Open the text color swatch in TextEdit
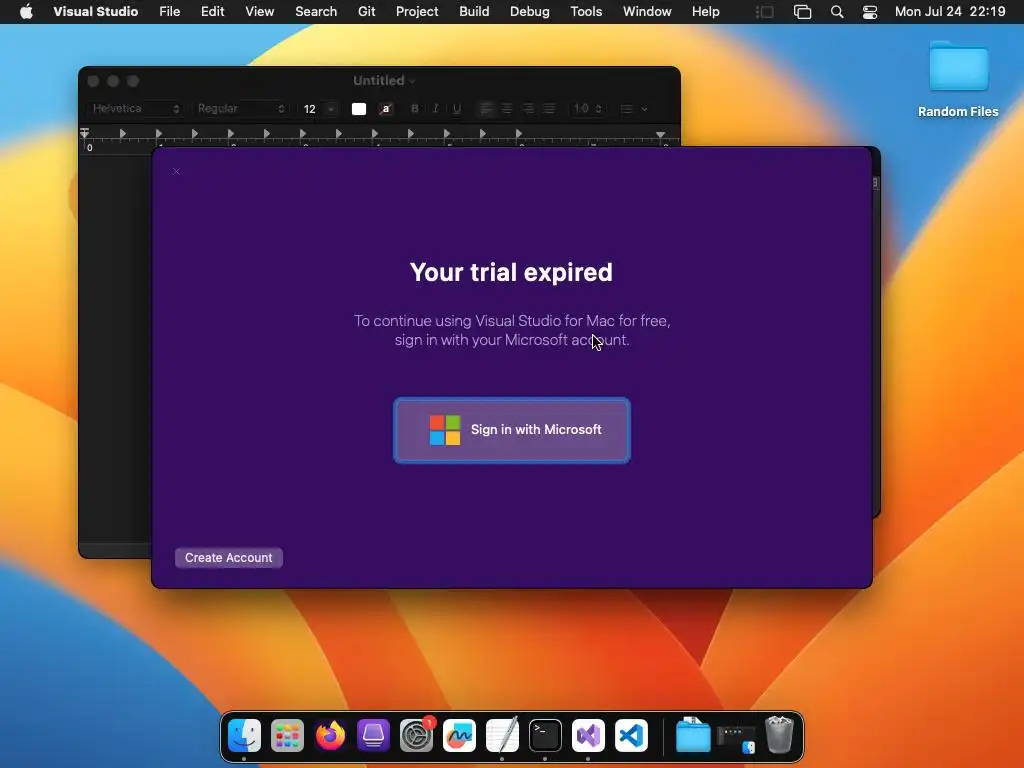 359,109
